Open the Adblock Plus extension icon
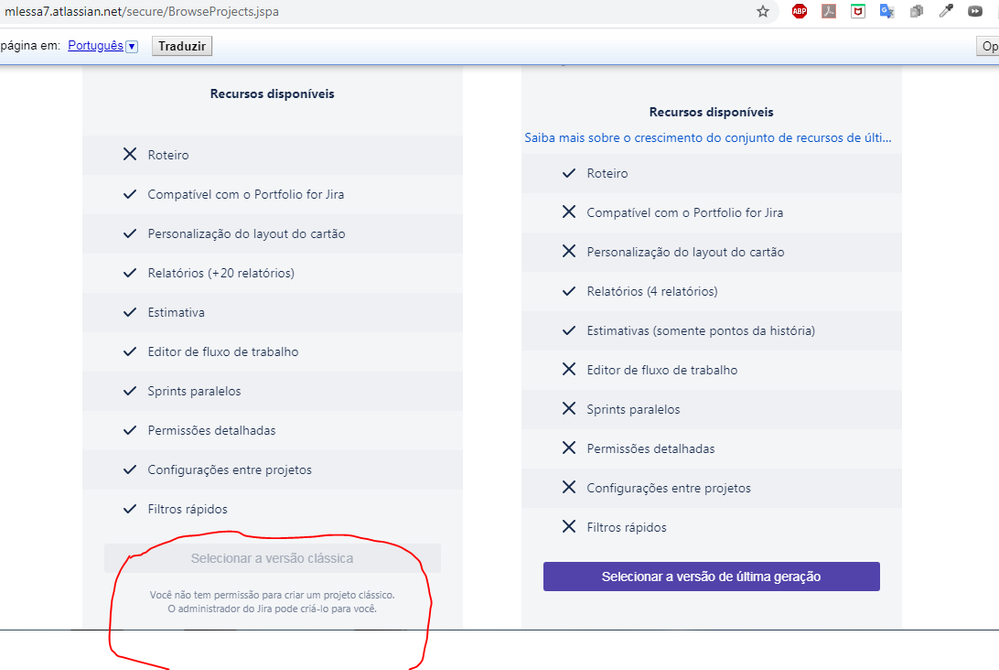Screen dimensions: 999x670 pos(799,11)
